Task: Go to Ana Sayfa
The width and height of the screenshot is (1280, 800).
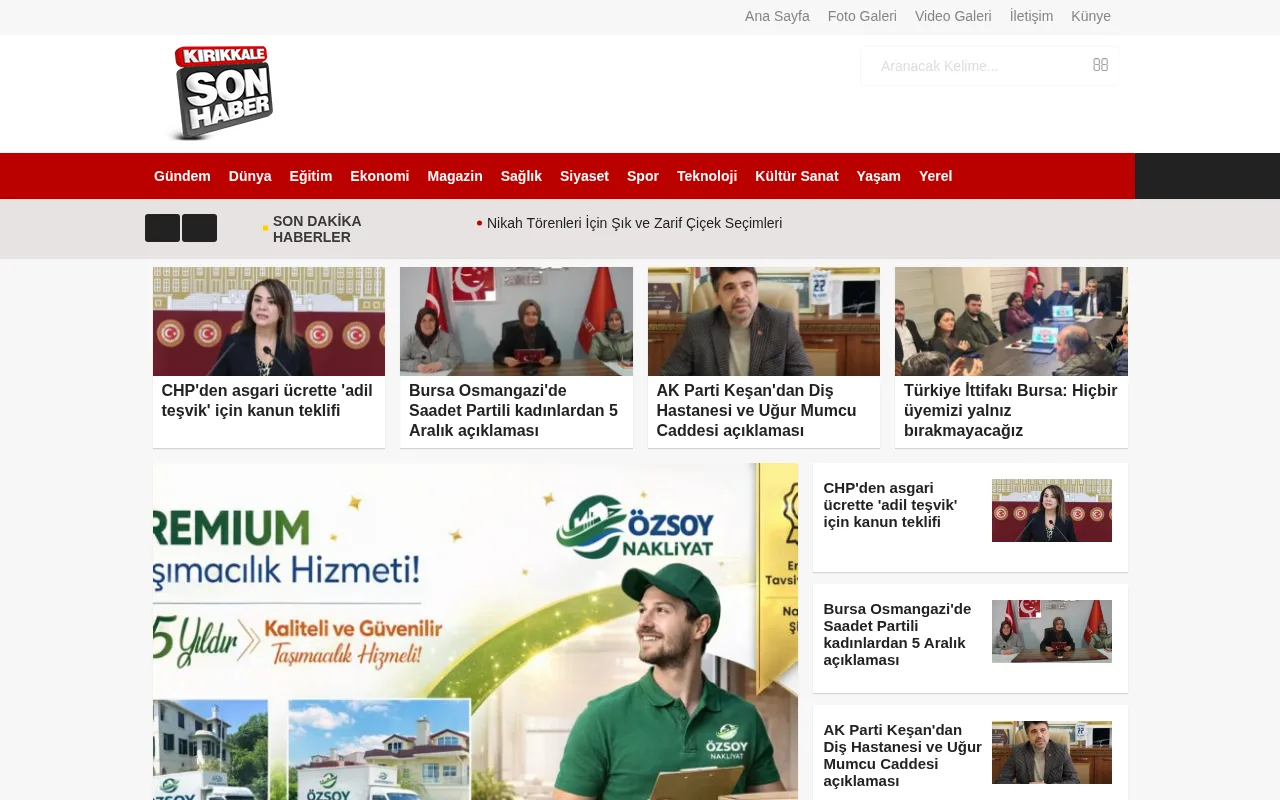Action: tap(777, 16)
